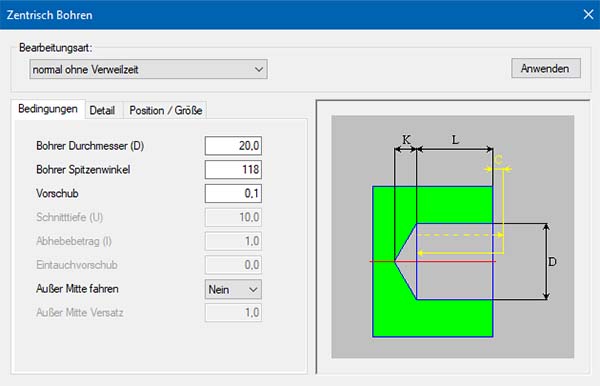This screenshot has height=386, width=600.
Task: Focus the Vorschub value field
Action: click(x=233, y=193)
